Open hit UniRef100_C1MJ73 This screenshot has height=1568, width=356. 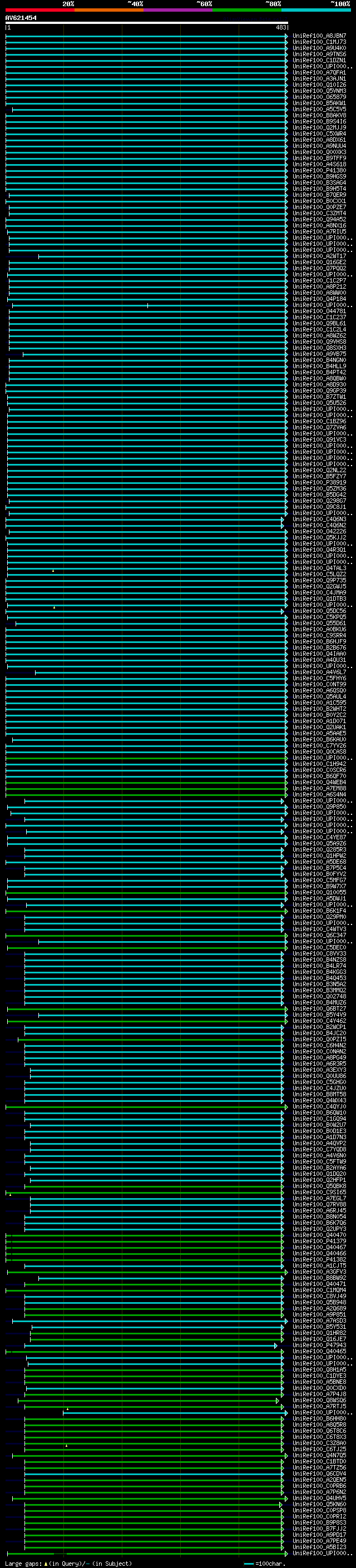click(x=319, y=42)
